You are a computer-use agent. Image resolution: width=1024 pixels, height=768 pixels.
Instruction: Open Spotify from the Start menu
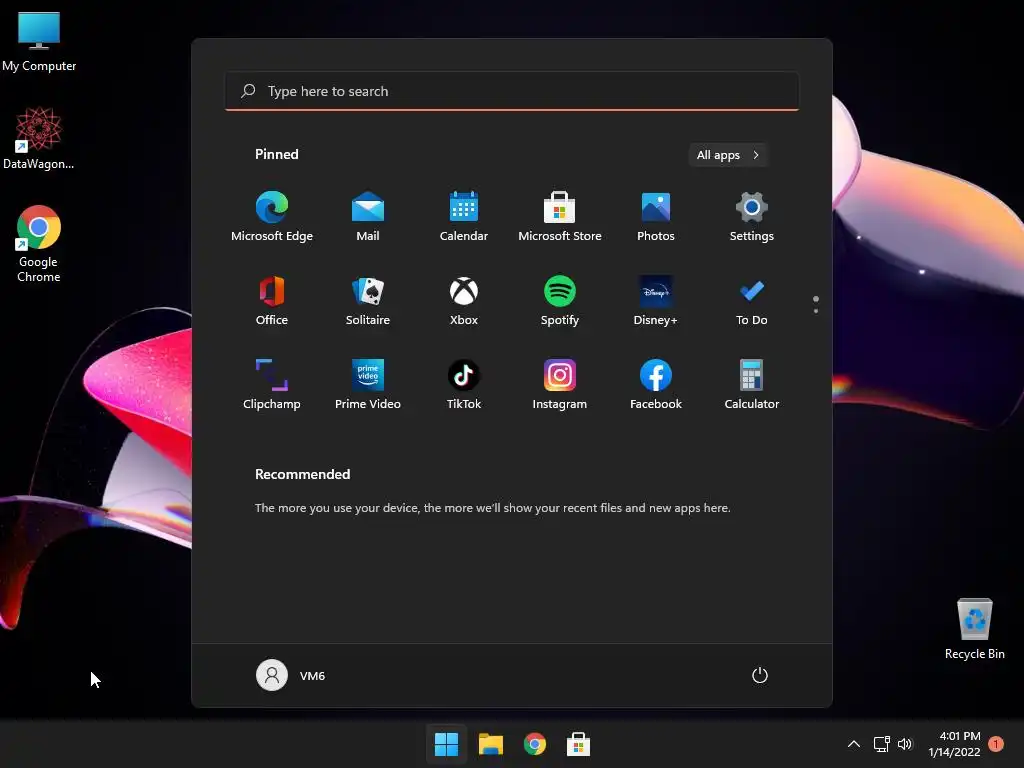pyautogui.click(x=560, y=300)
